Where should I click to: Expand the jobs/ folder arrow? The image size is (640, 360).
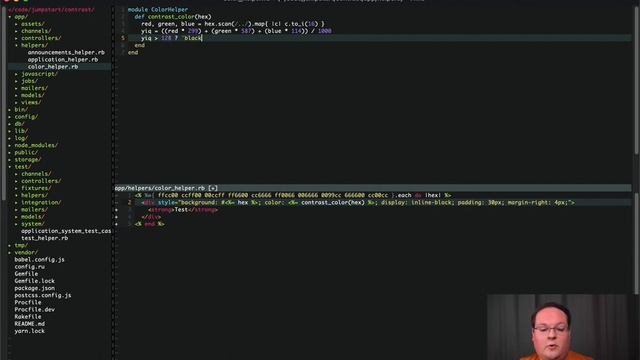pos(16,81)
